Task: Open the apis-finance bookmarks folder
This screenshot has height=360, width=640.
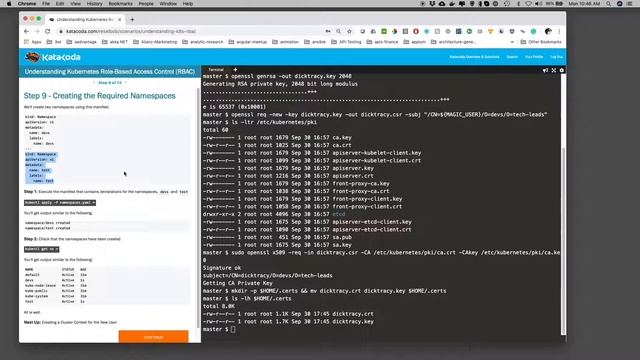Action: [x=382, y=42]
